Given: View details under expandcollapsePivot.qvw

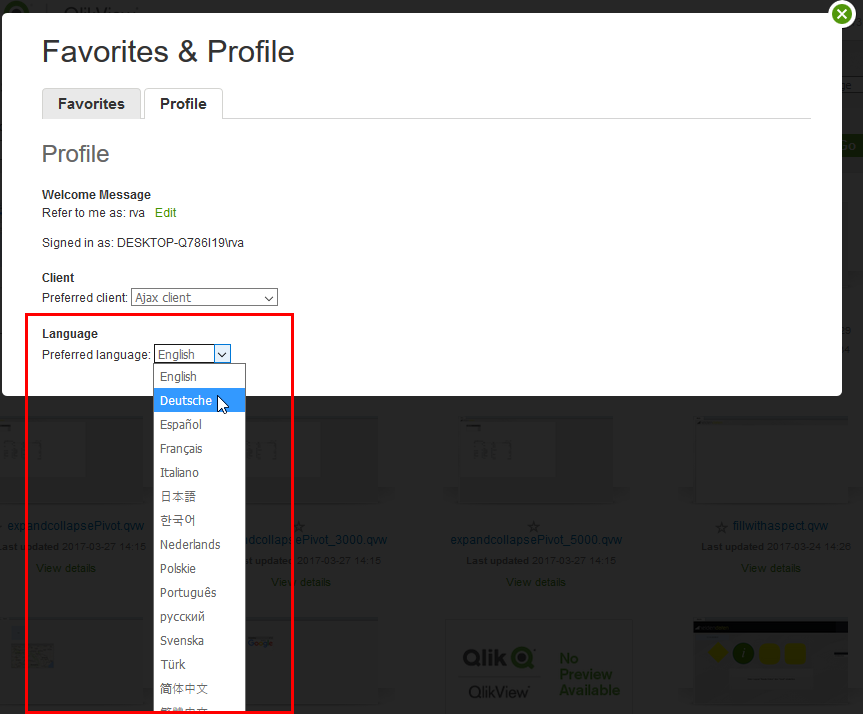Looking at the screenshot, I should (x=65, y=568).
